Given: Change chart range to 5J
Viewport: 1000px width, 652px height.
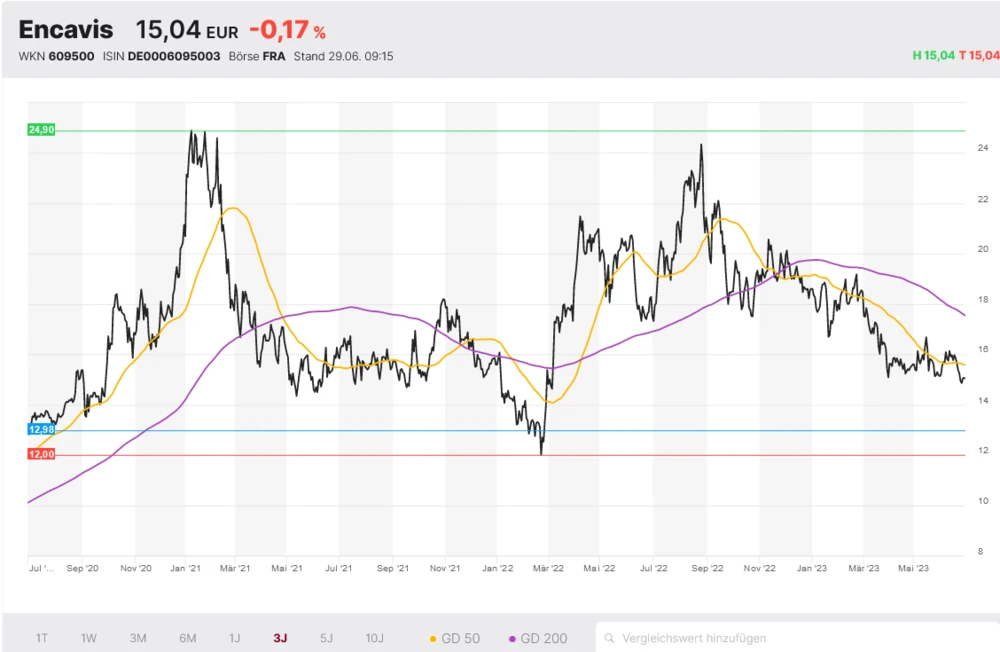Looking at the screenshot, I should click(326, 637).
